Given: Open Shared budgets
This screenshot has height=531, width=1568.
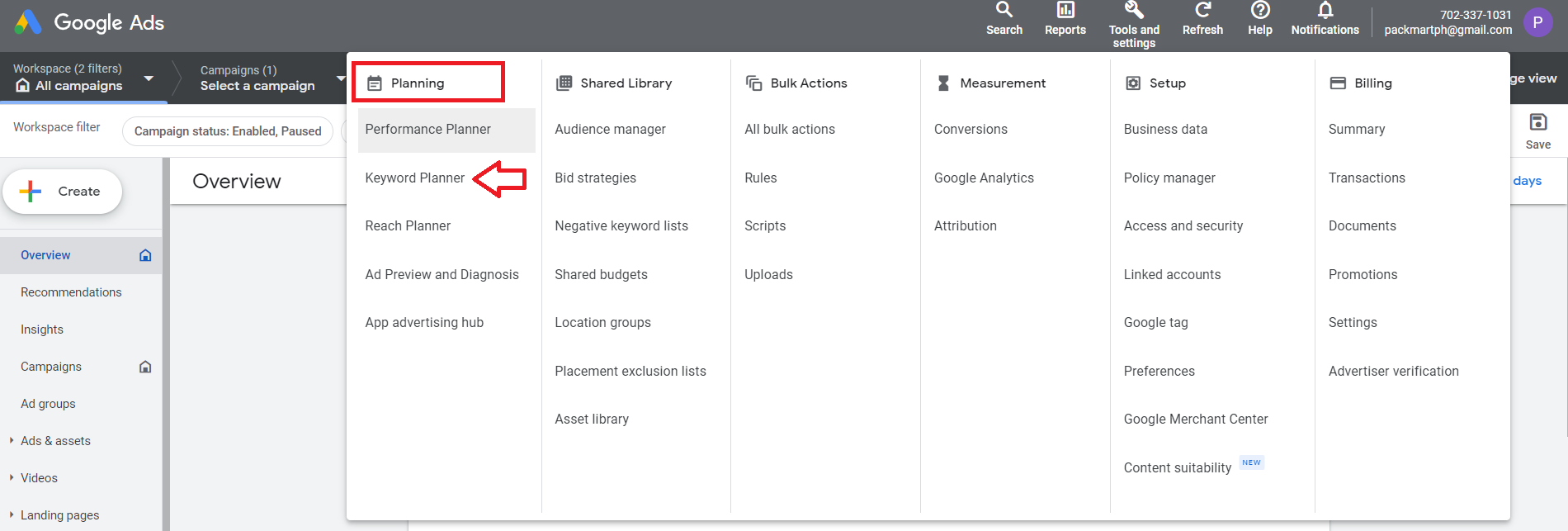Looking at the screenshot, I should pyautogui.click(x=601, y=274).
